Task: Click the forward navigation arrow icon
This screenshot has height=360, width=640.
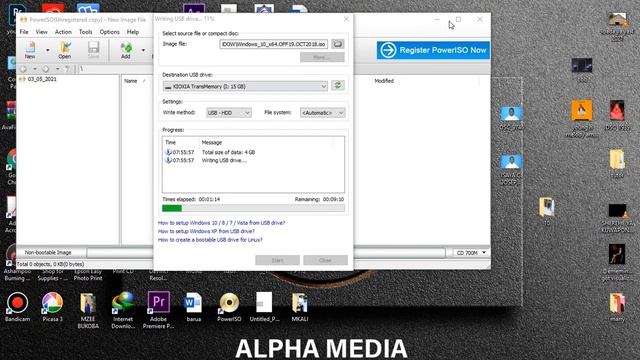Action: [x=46, y=69]
